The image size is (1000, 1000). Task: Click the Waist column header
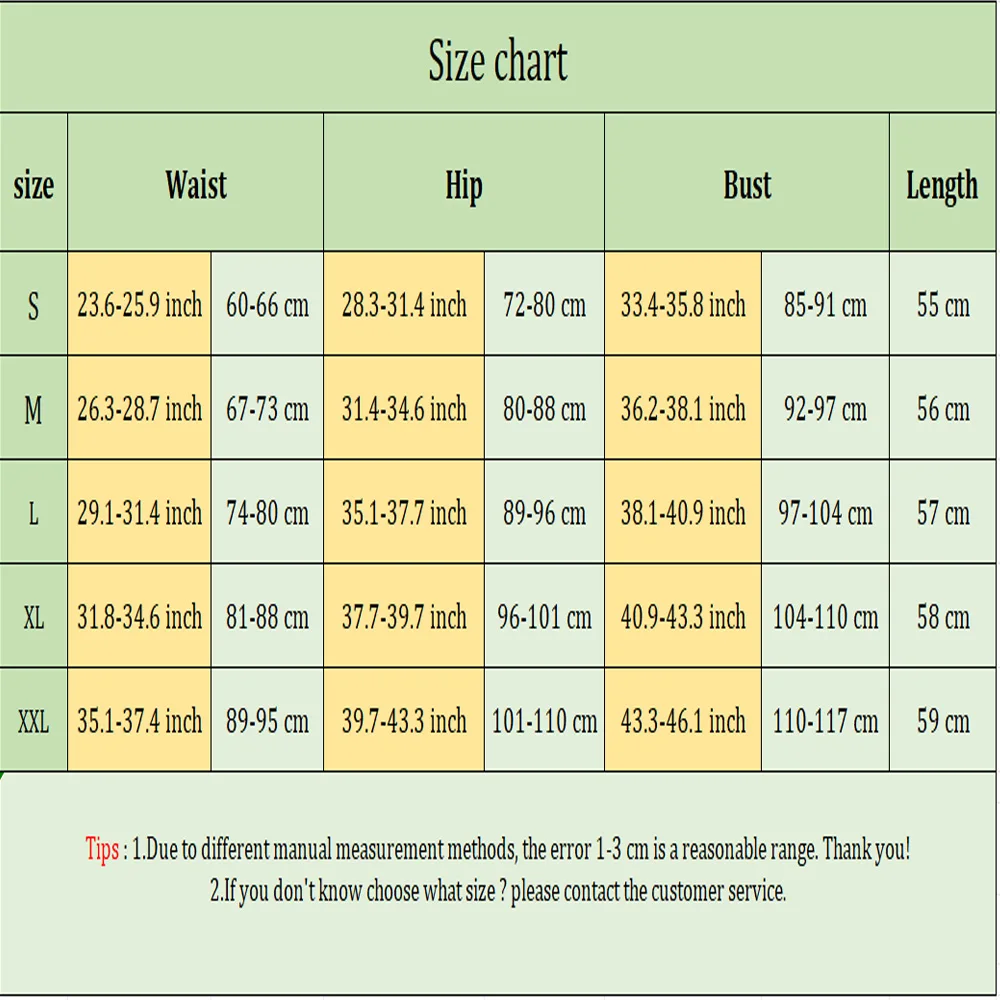point(196,185)
